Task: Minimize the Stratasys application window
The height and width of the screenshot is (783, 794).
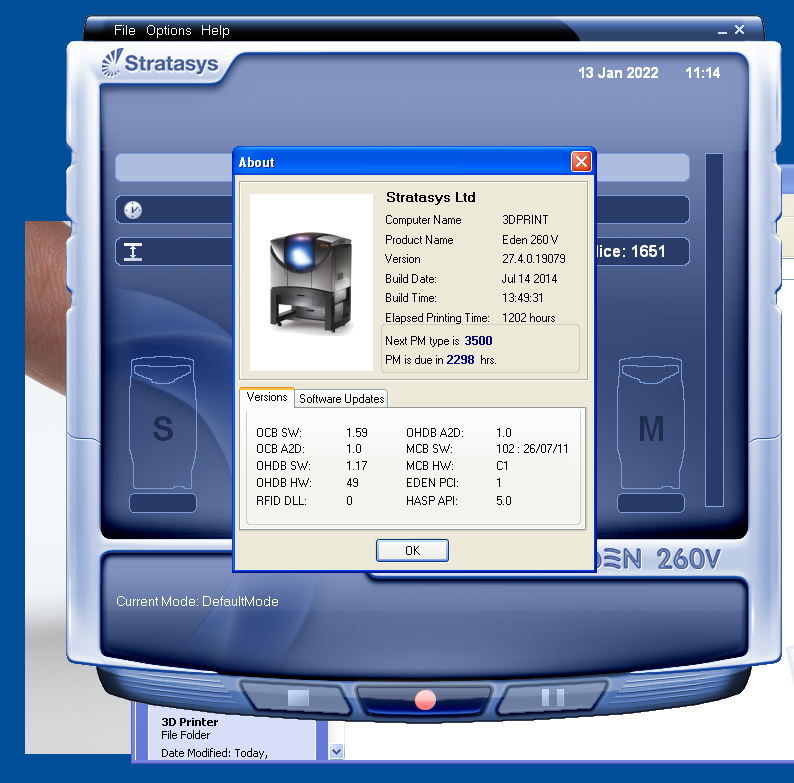Action: (x=723, y=31)
